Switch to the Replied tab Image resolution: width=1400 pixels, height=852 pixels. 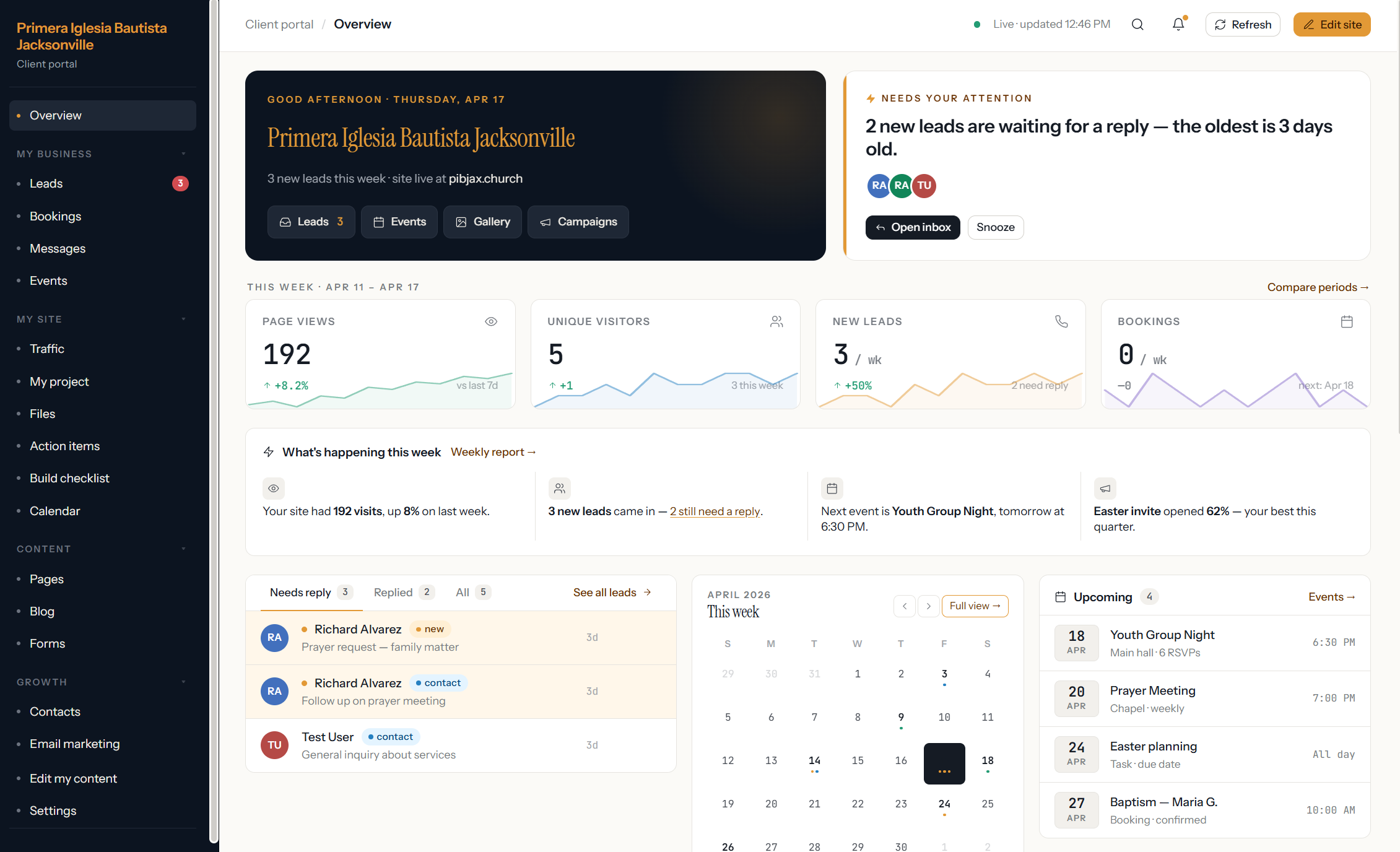pyautogui.click(x=393, y=592)
